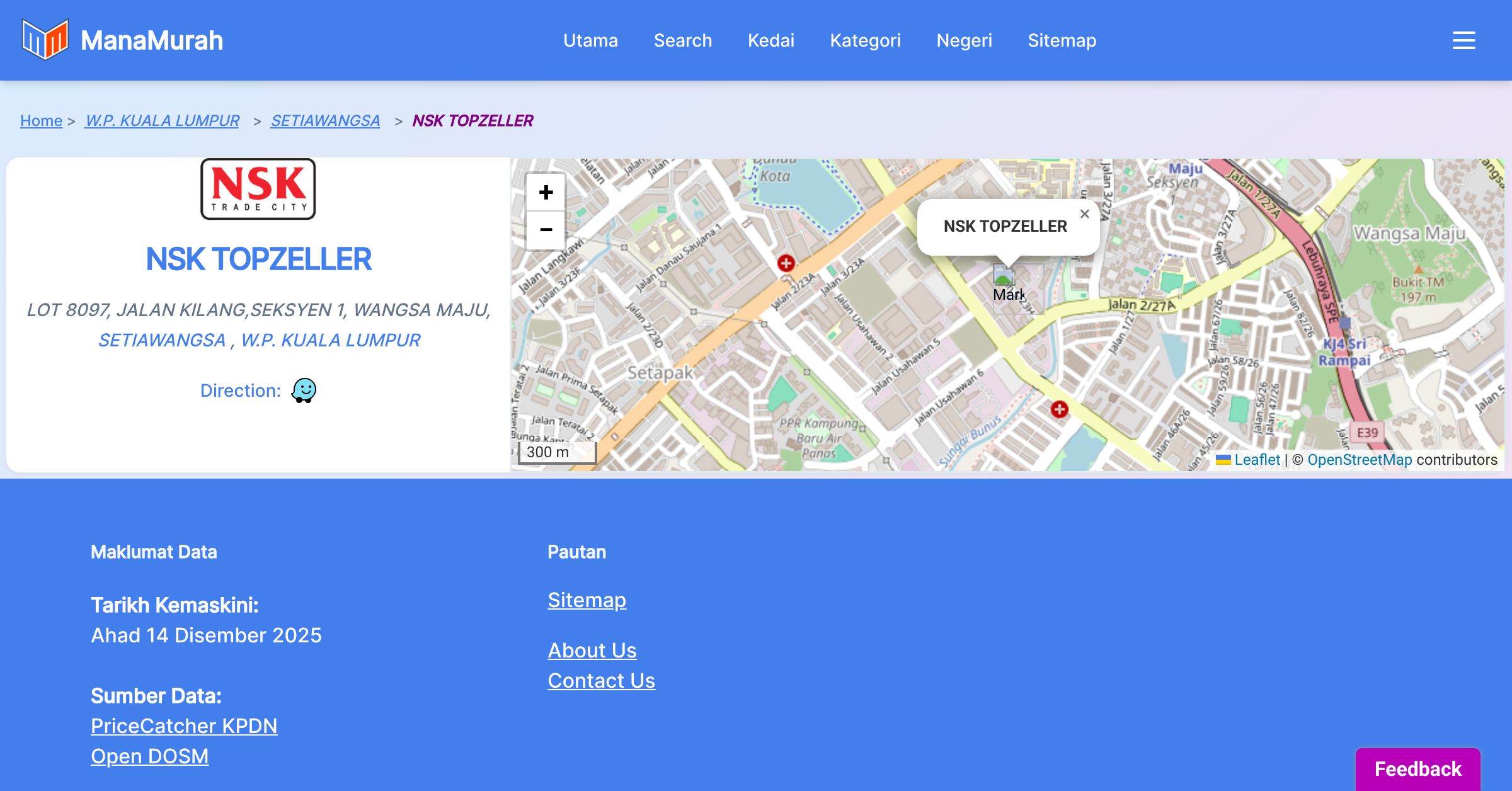Open the Kedai nav item
This screenshot has width=1512, height=791.
click(770, 40)
